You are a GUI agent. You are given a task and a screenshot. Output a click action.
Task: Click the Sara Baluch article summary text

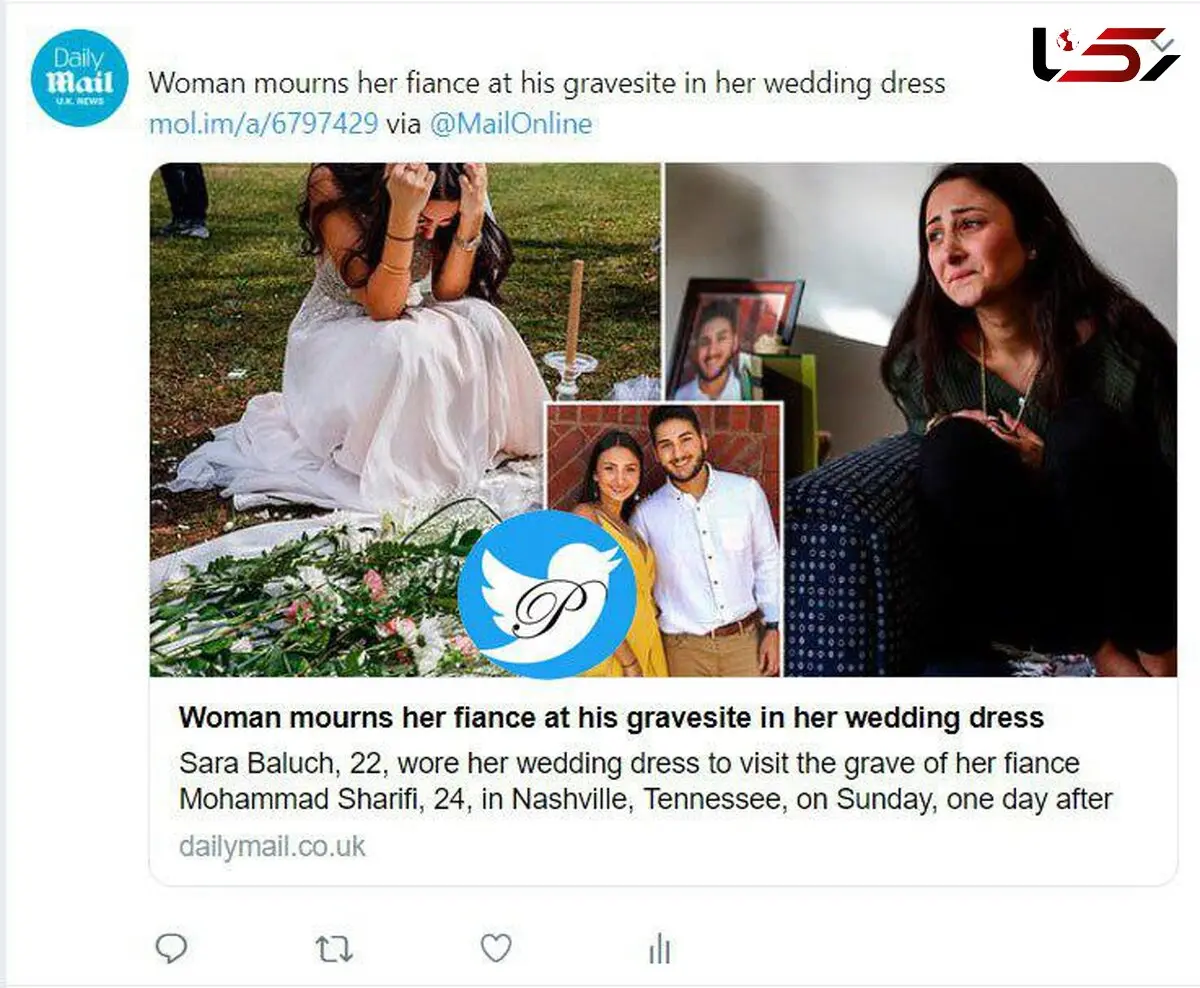646,782
